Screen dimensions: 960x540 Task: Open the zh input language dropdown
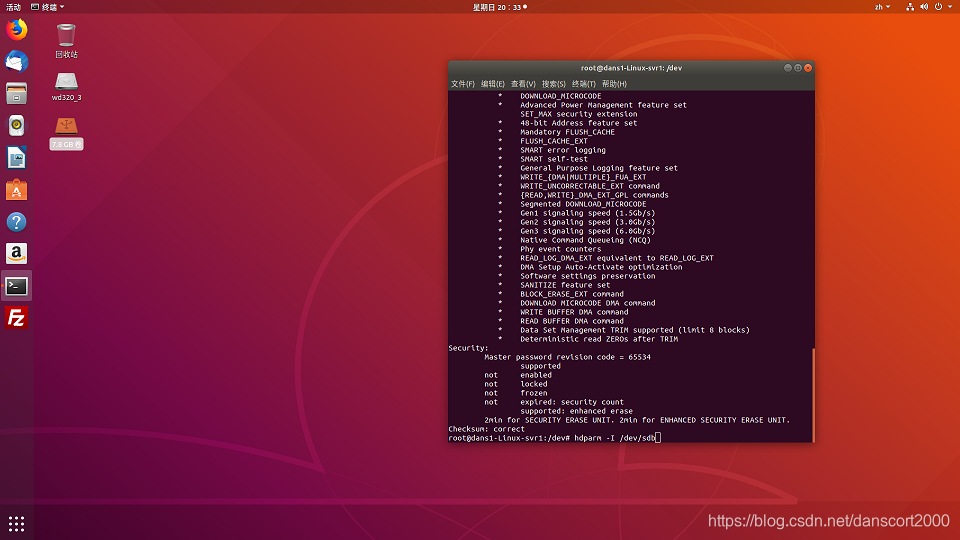pos(882,7)
